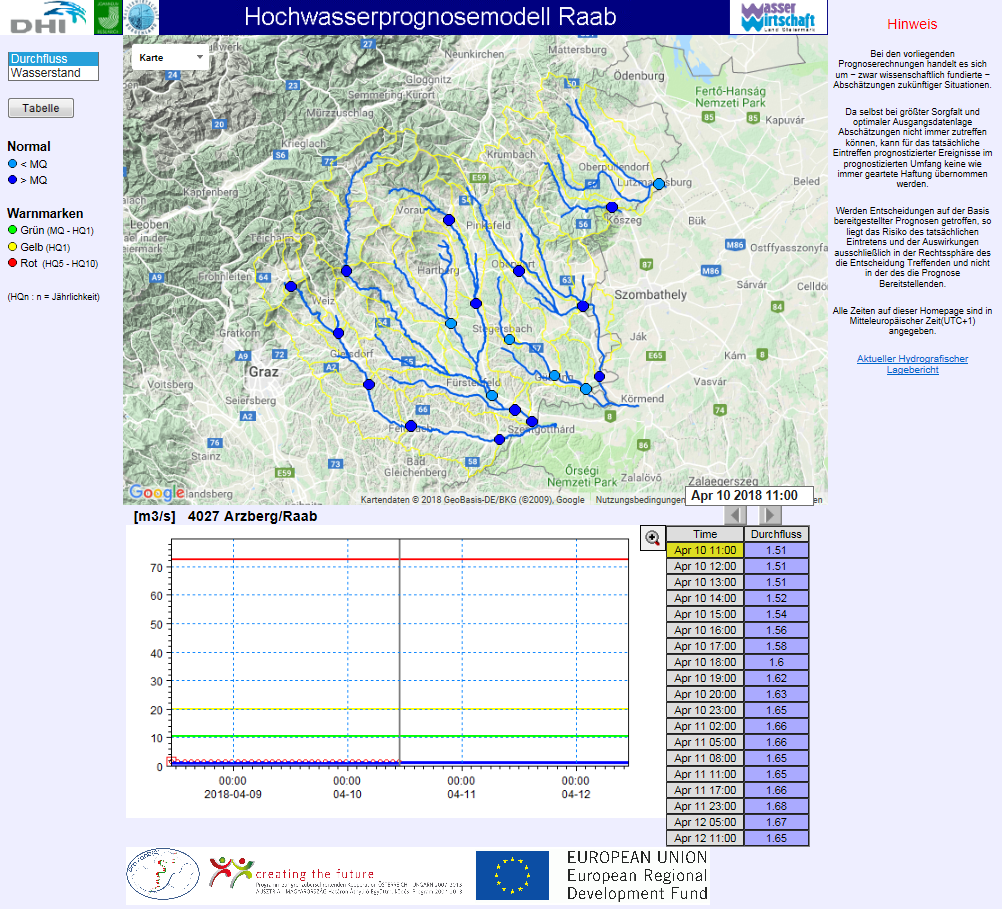Click the European Union flag logo

(513, 875)
